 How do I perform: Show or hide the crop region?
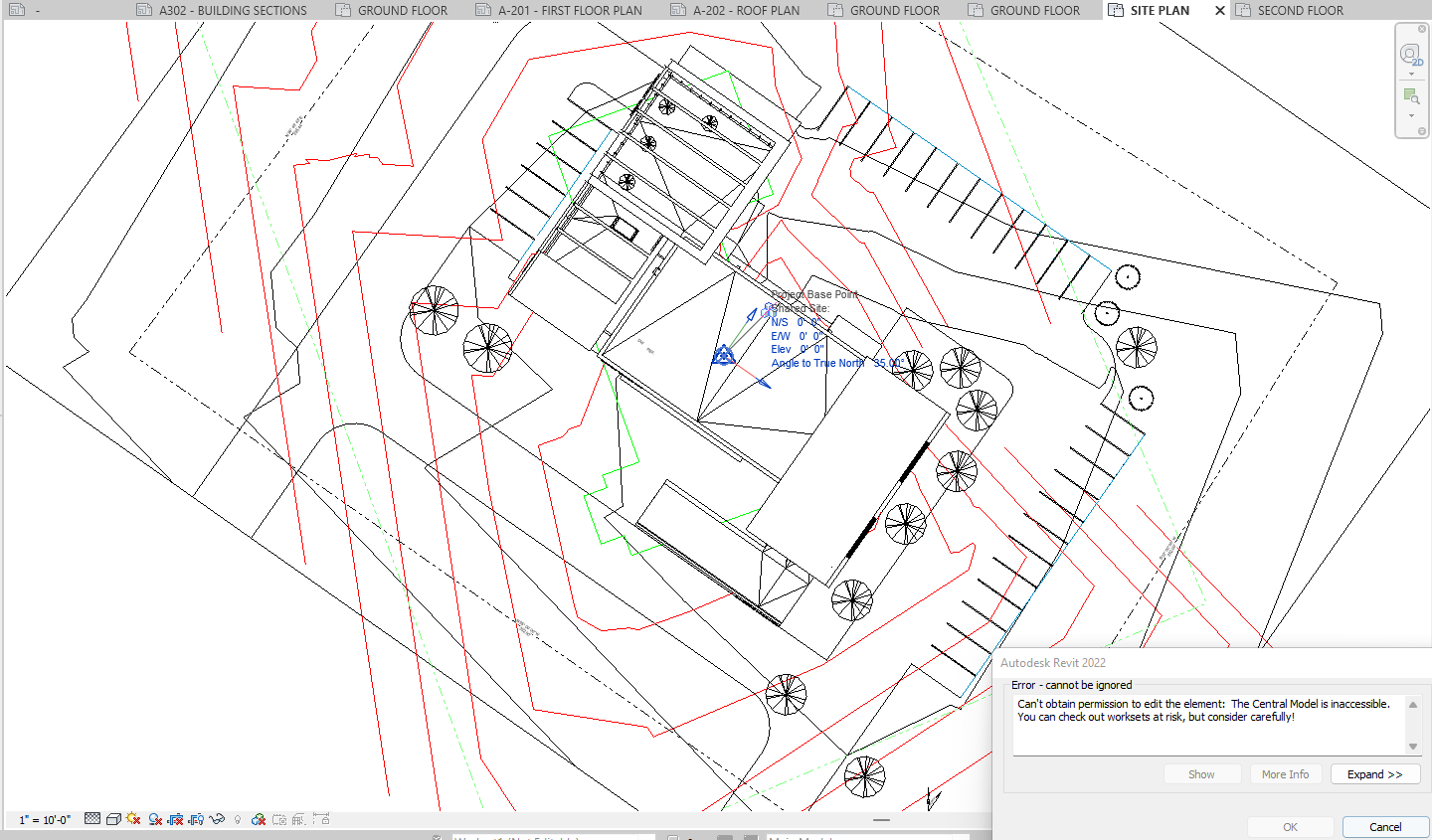tap(196, 819)
